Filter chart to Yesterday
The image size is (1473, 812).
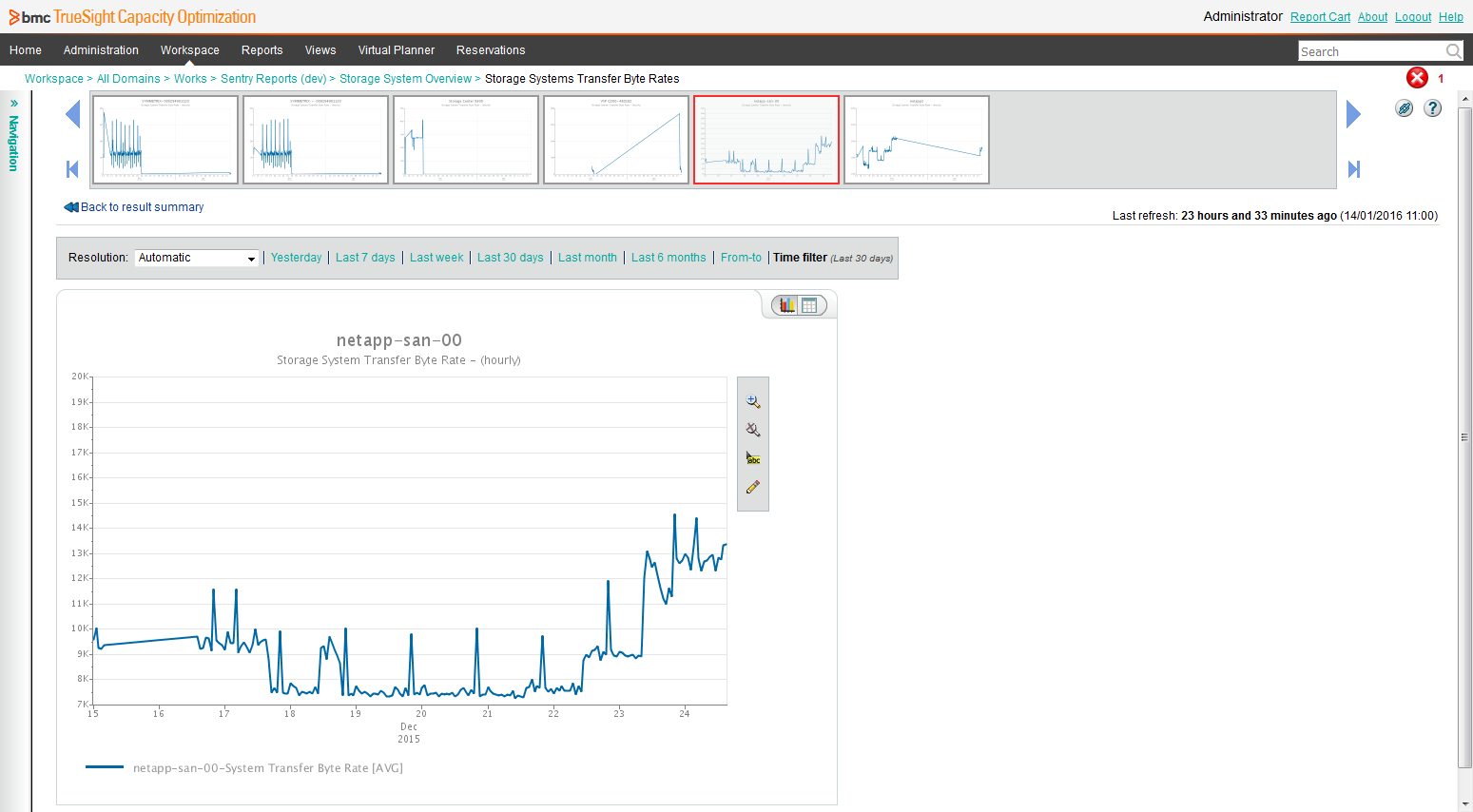297,258
